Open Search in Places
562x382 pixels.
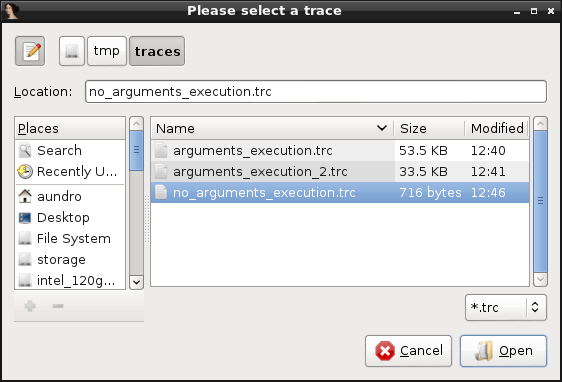pos(70,151)
